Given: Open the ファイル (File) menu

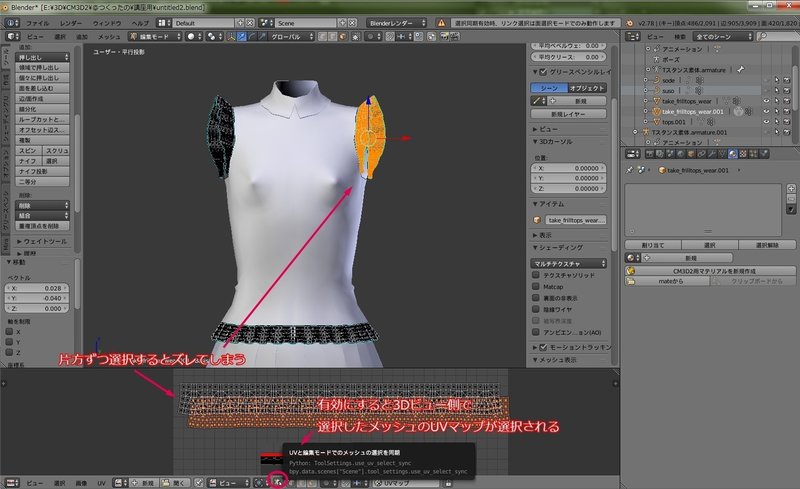Looking at the screenshot, I should click(x=37, y=23).
